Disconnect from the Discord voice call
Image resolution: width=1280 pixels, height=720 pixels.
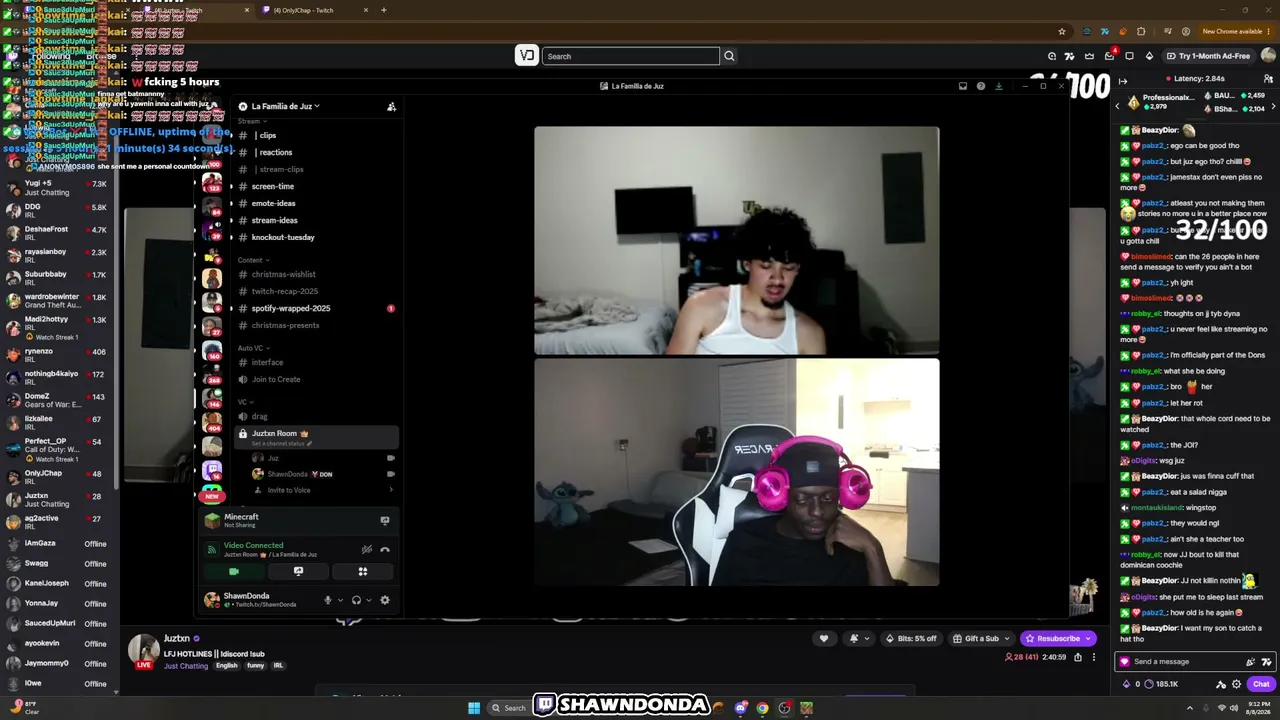tap(385, 549)
